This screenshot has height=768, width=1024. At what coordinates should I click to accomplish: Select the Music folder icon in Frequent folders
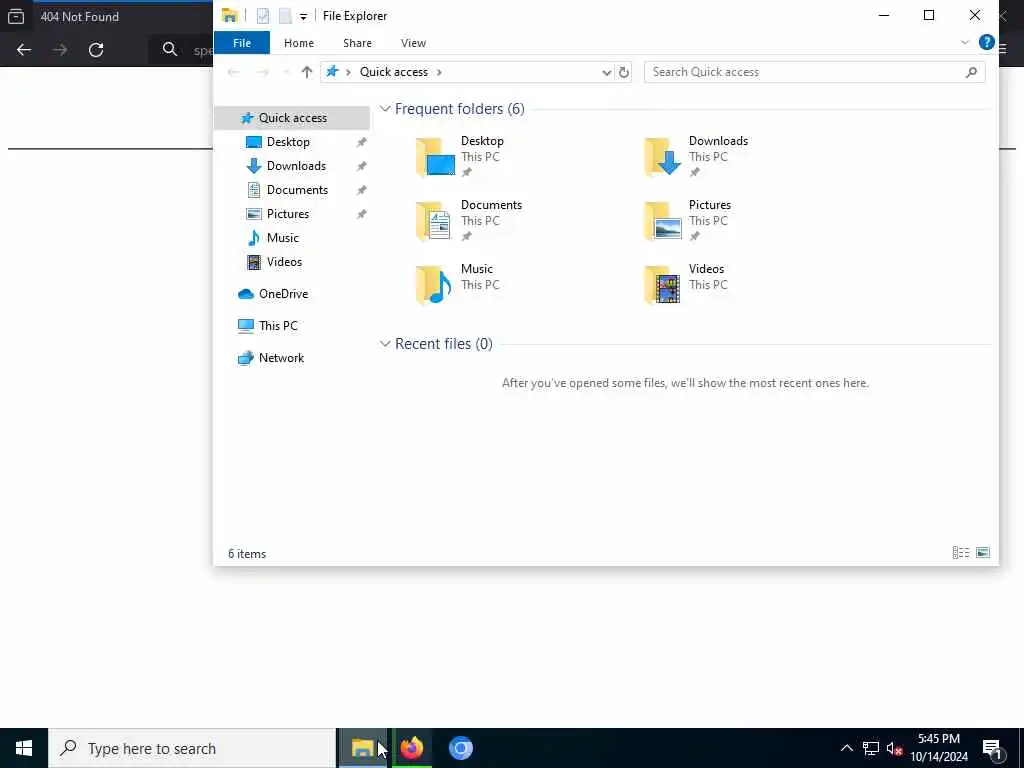435,285
